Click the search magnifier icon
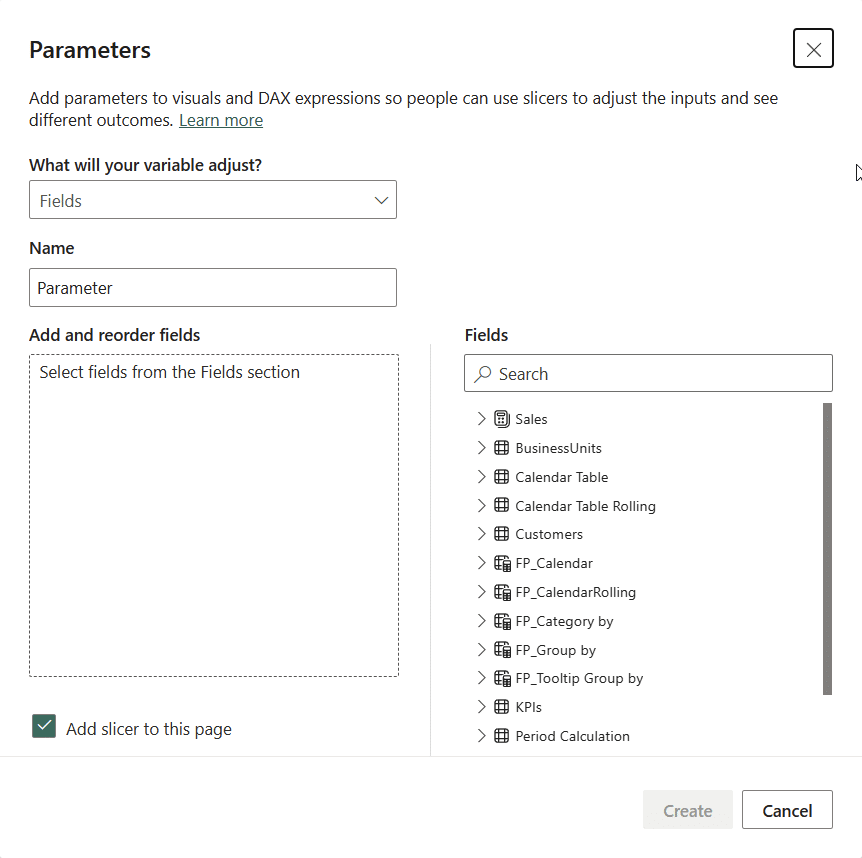Screen dimensions: 862x858 [x=484, y=373]
